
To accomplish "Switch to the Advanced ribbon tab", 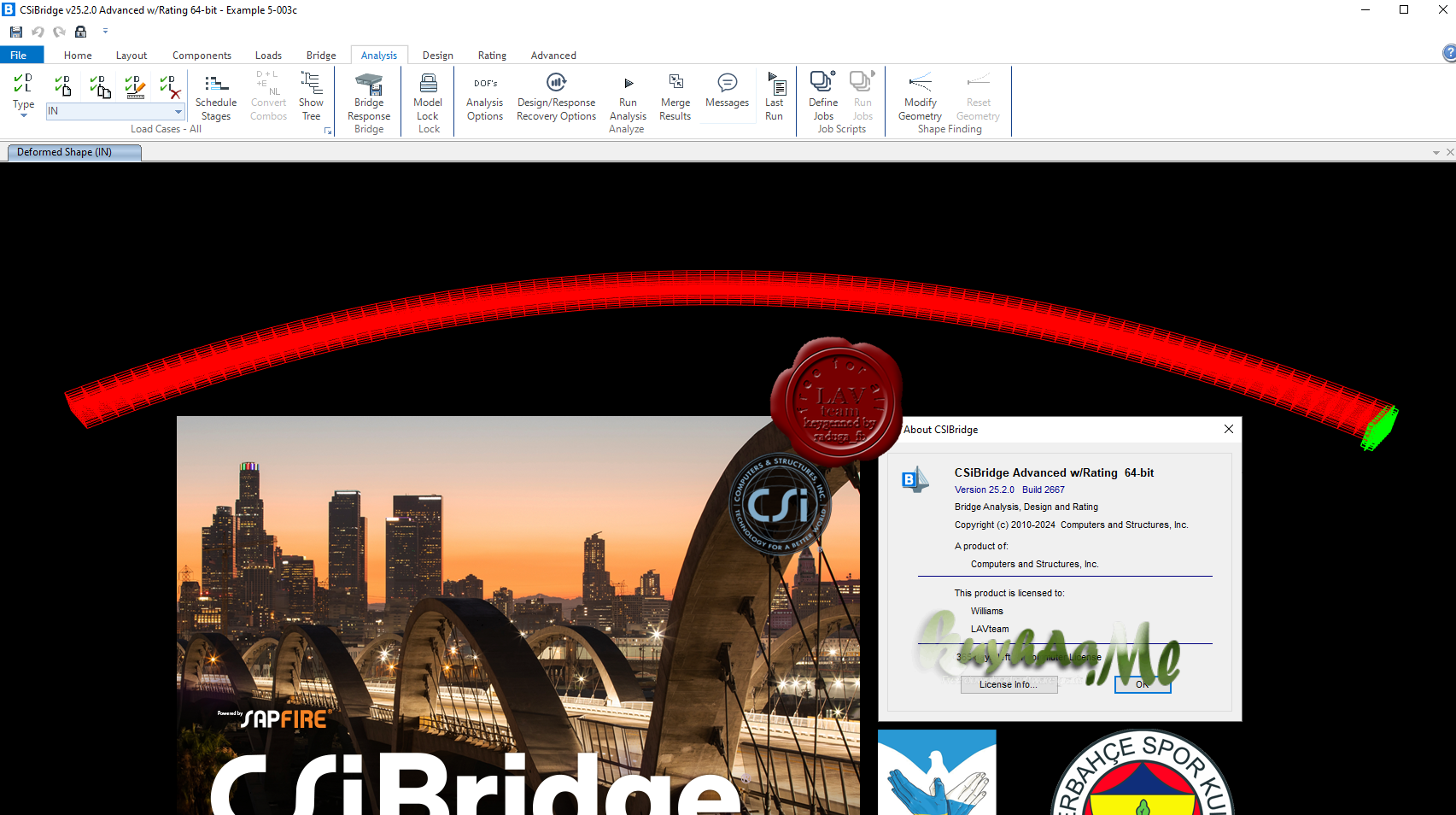I will pyautogui.click(x=553, y=55).
